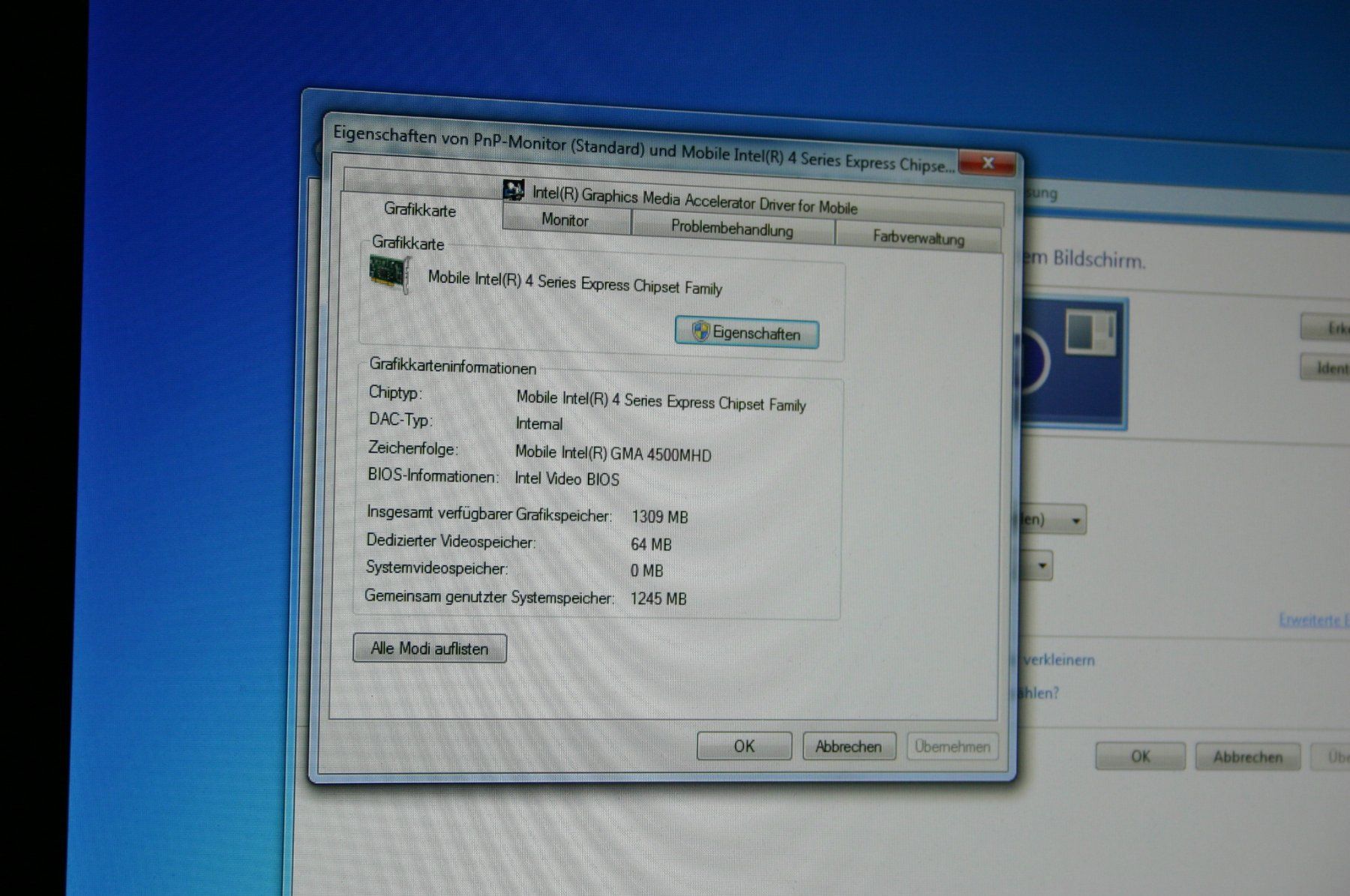The width and height of the screenshot is (1350, 896).
Task: Select the dedicated video memory value 64 MB
Action: coord(651,544)
